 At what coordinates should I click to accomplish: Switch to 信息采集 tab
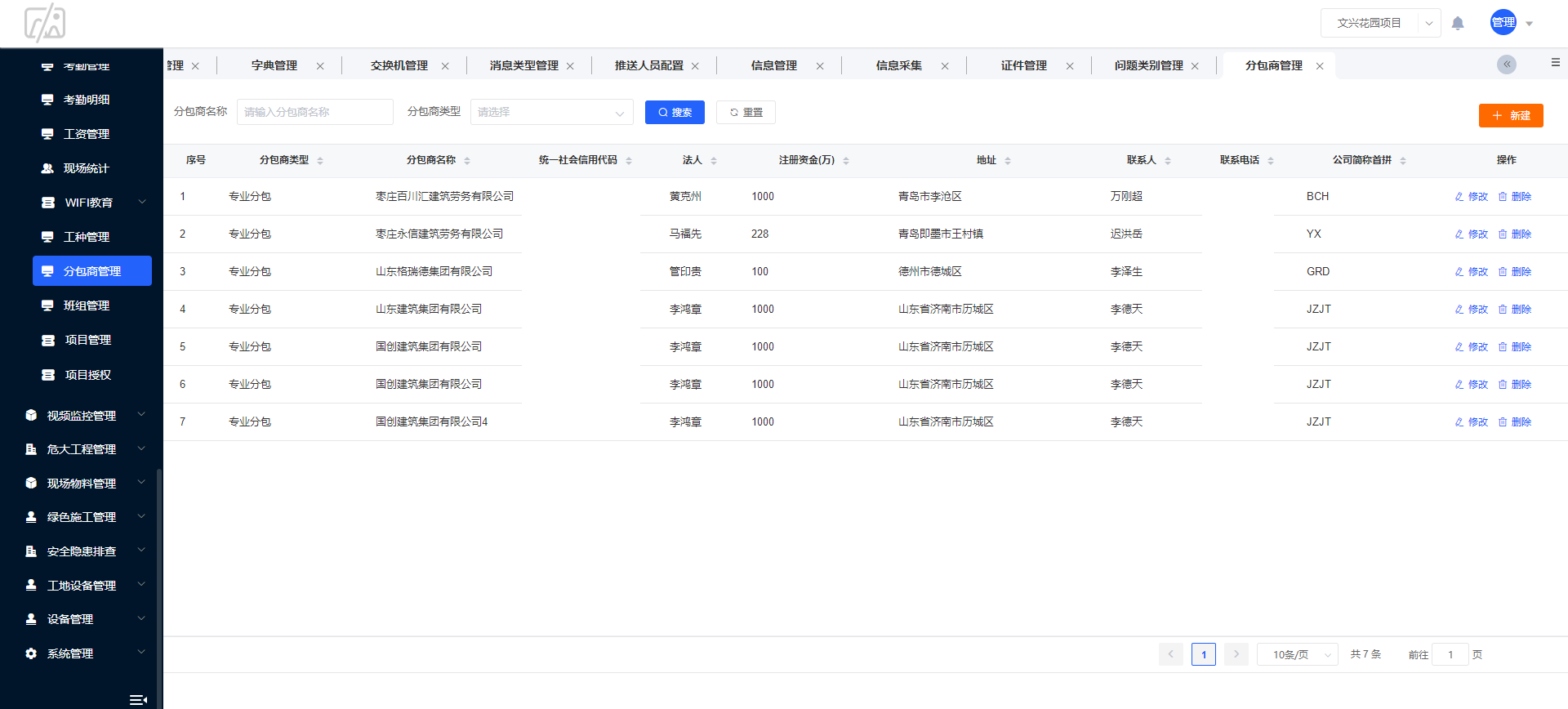click(898, 65)
